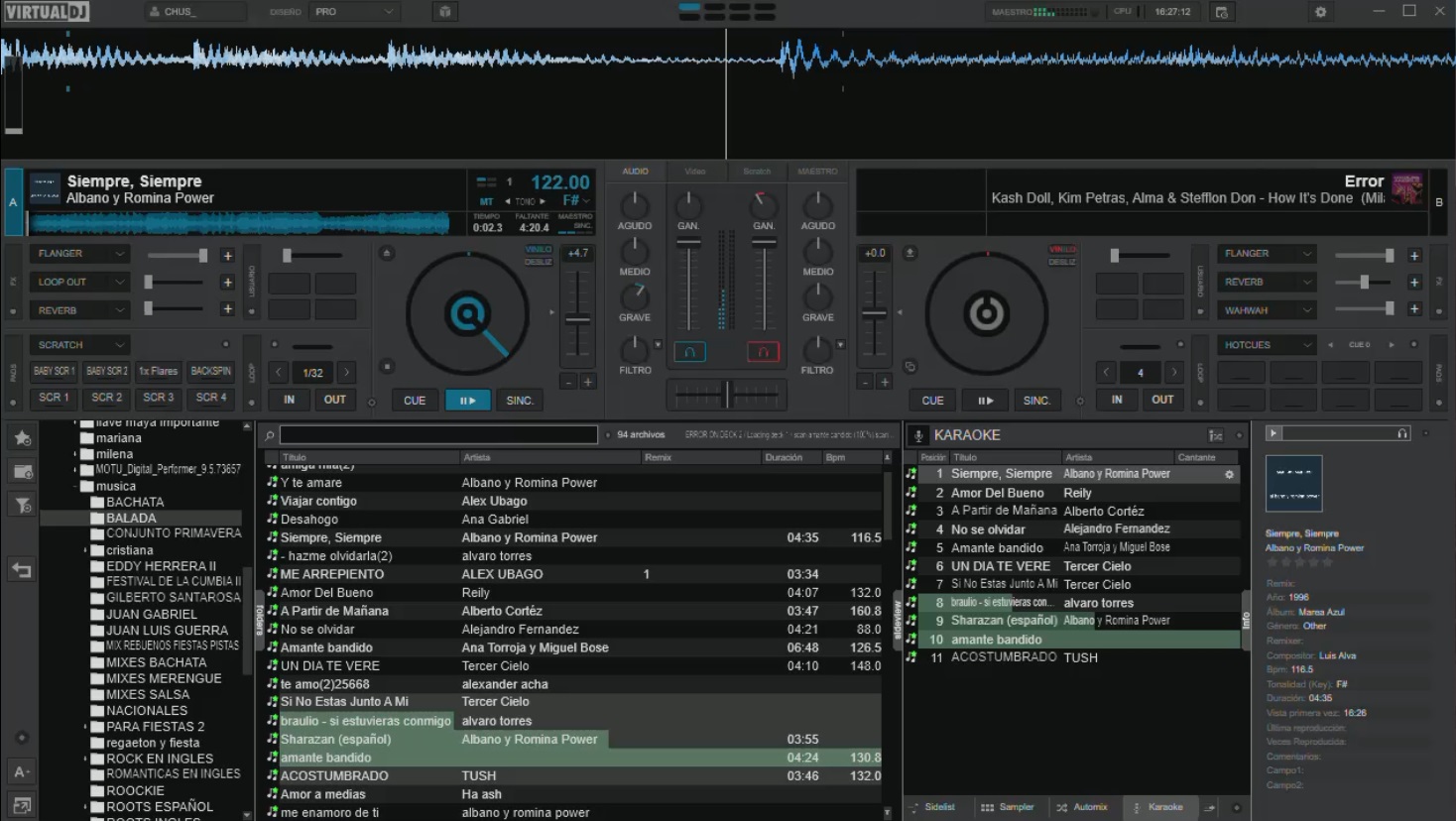Toggle play/pause on deck B
Image resolution: width=1456 pixels, height=821 pixels.
(985, 401)
